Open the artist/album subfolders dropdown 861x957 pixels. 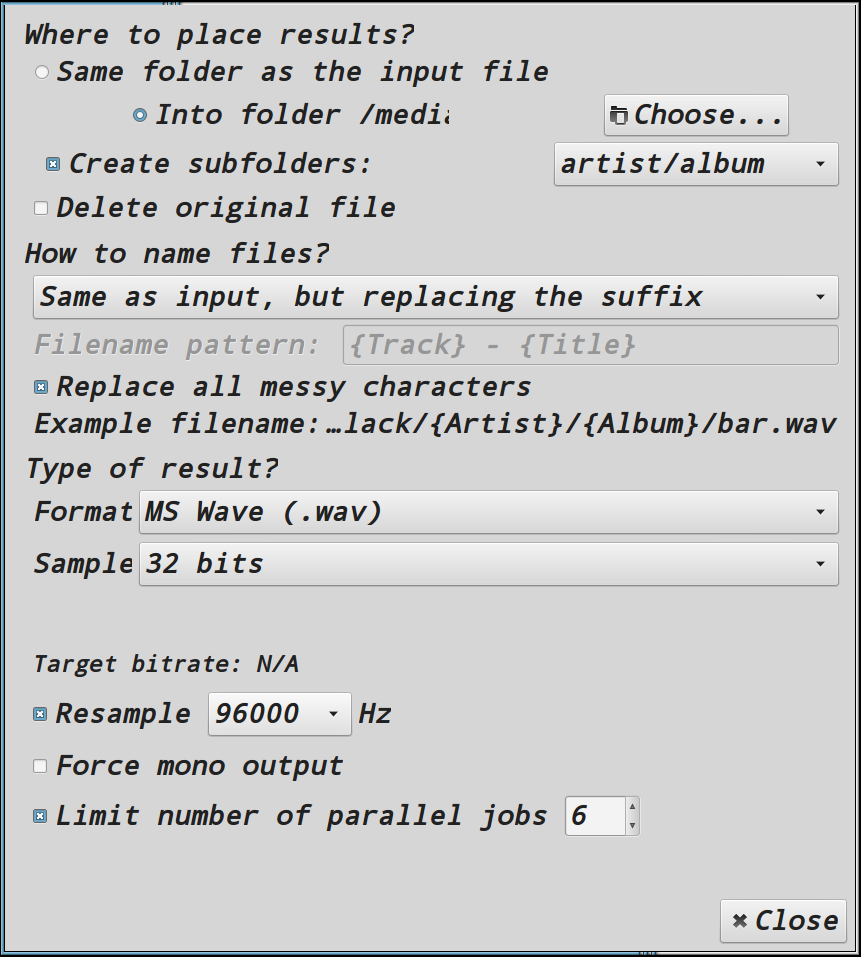[x=696, y=164]
